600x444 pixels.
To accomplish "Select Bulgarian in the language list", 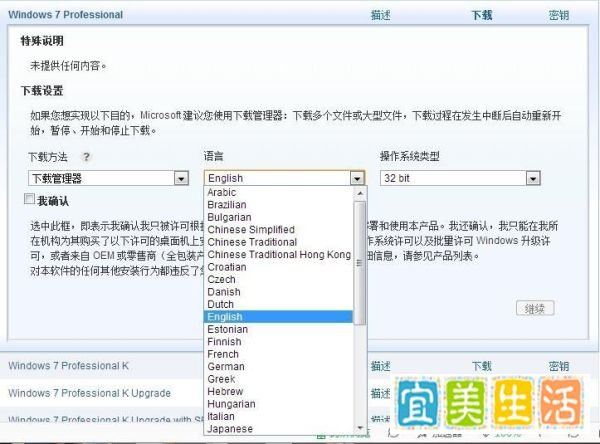I will pos(278,217).
